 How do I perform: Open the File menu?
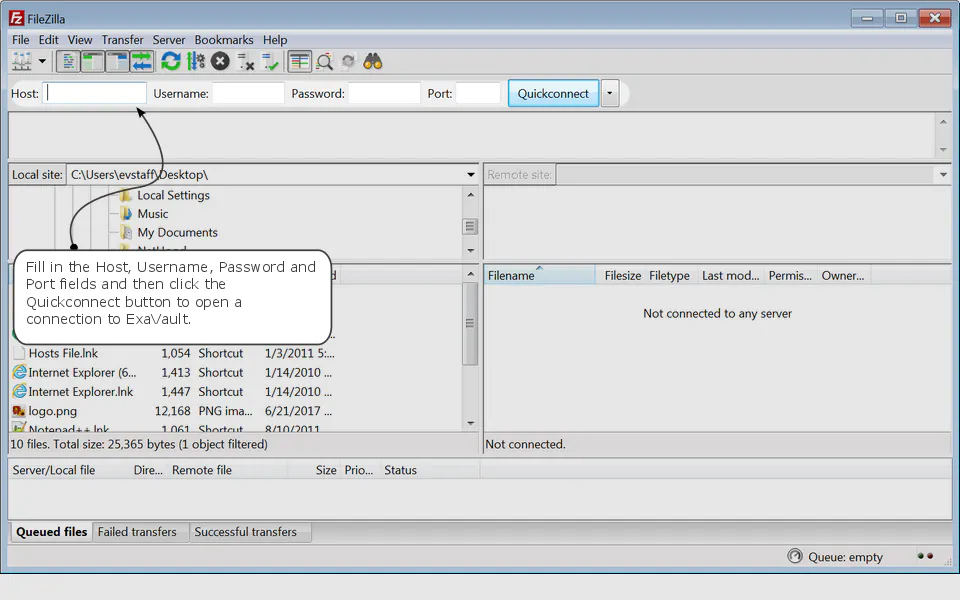pyautogui.click(x=21, y=40)
